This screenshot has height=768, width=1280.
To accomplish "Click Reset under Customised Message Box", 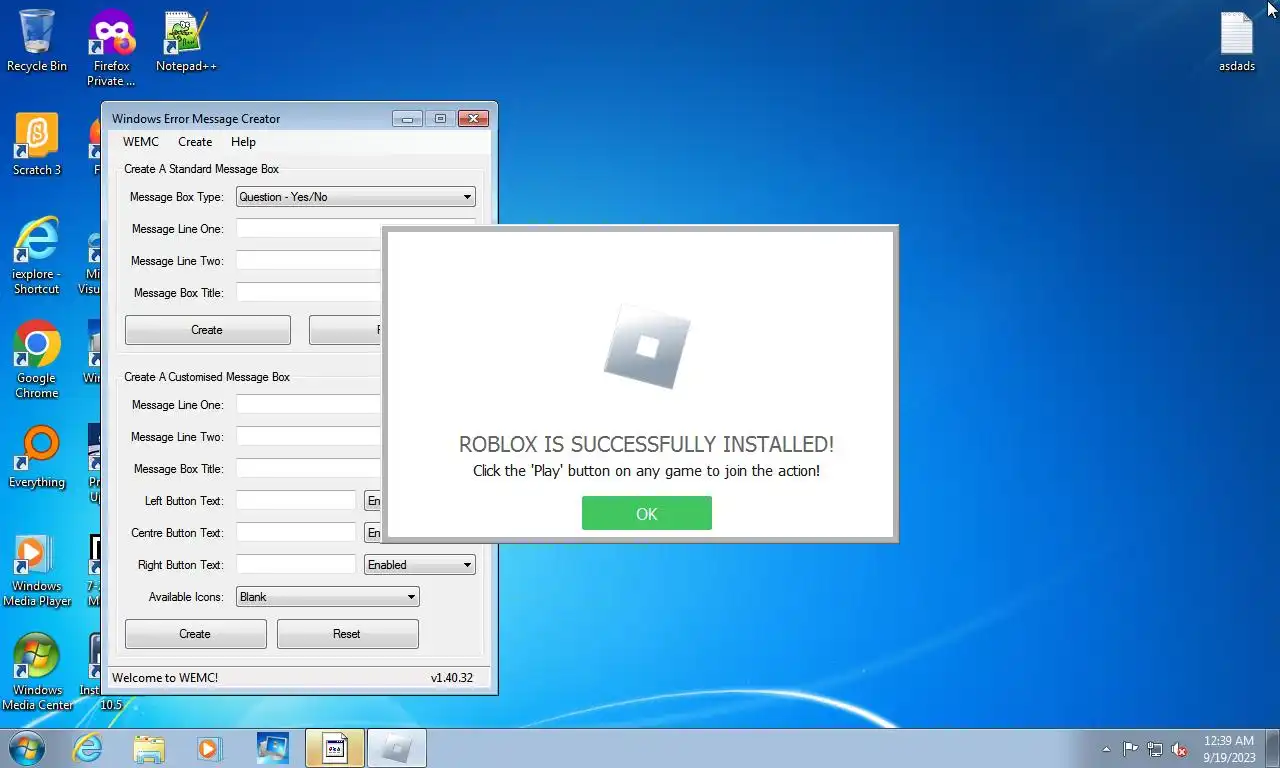I will [x=347, y=634].
